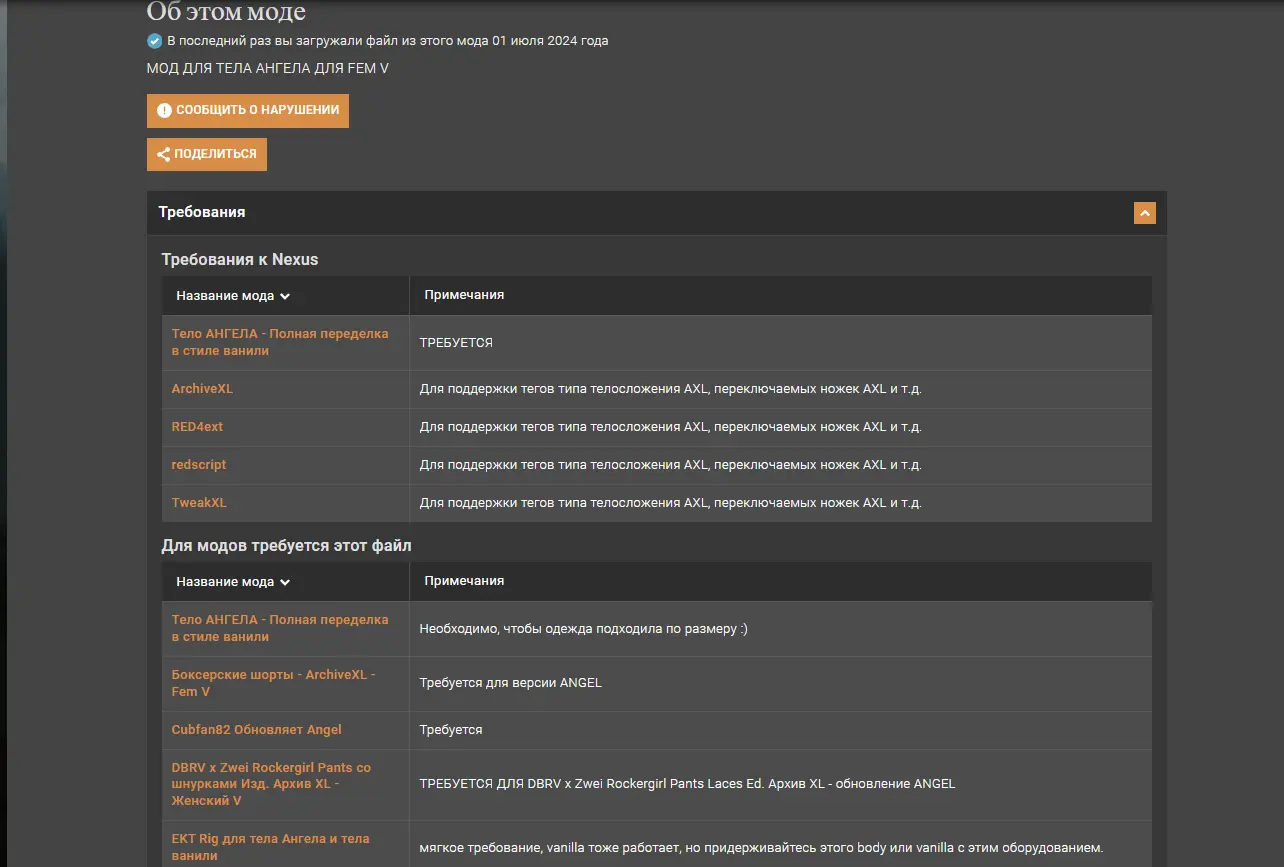Image resolution: width=1284 pixels, height=867 pixels.
Task: Click the note text in the TweakXL row
Action: (x=670, y=503)
